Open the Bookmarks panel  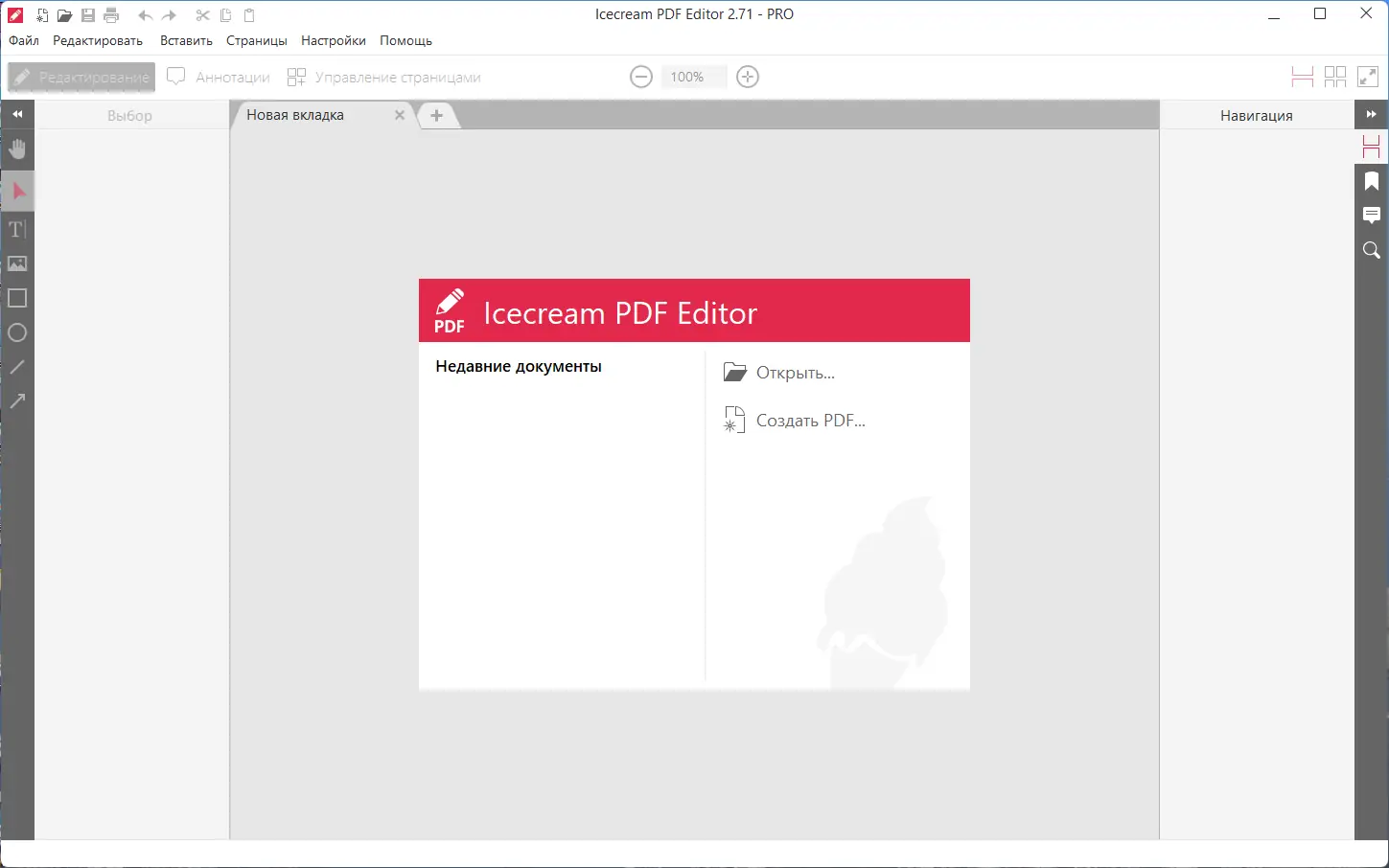(1371, 181)
